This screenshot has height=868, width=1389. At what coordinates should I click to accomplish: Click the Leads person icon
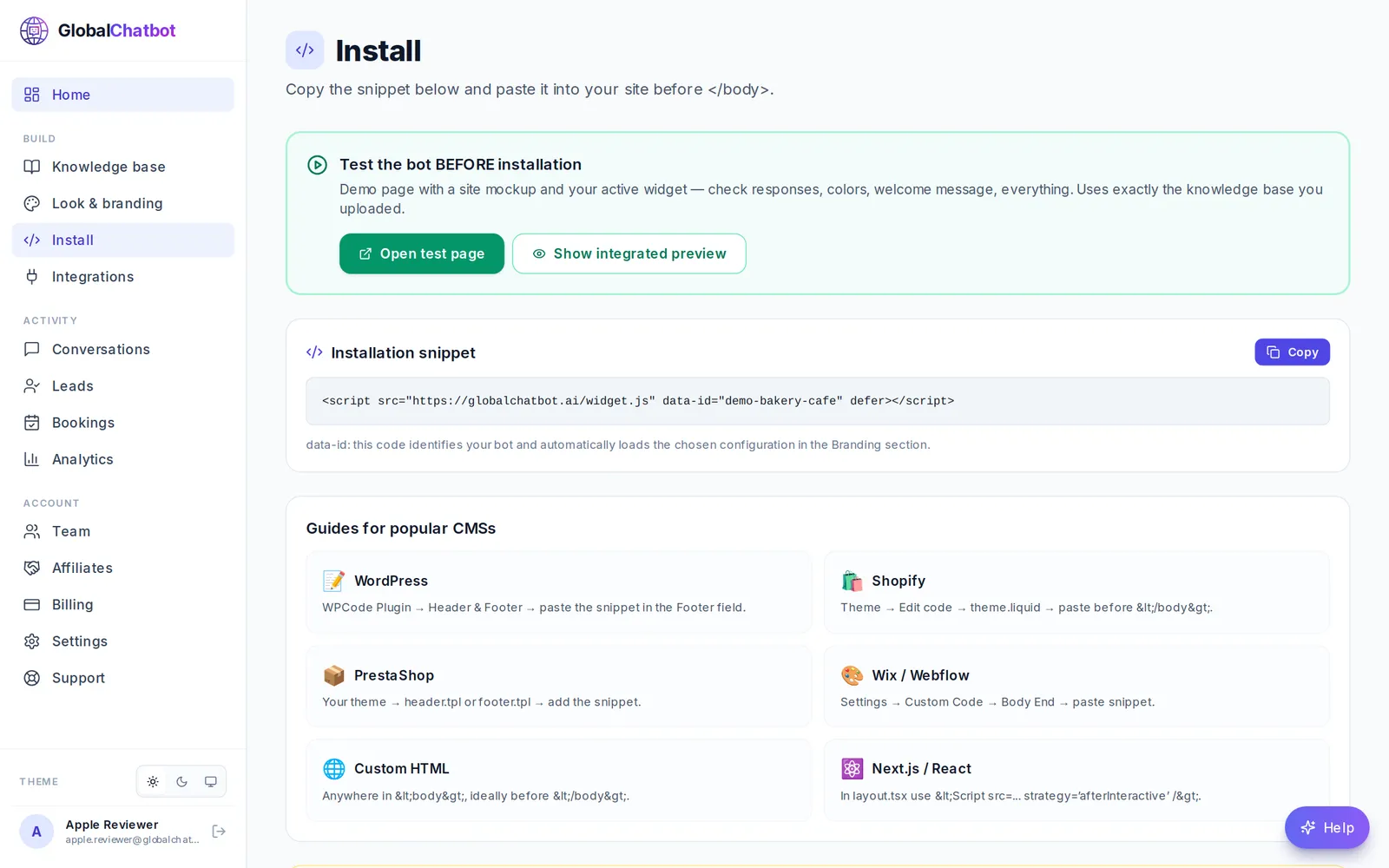(x=32, y=386)
